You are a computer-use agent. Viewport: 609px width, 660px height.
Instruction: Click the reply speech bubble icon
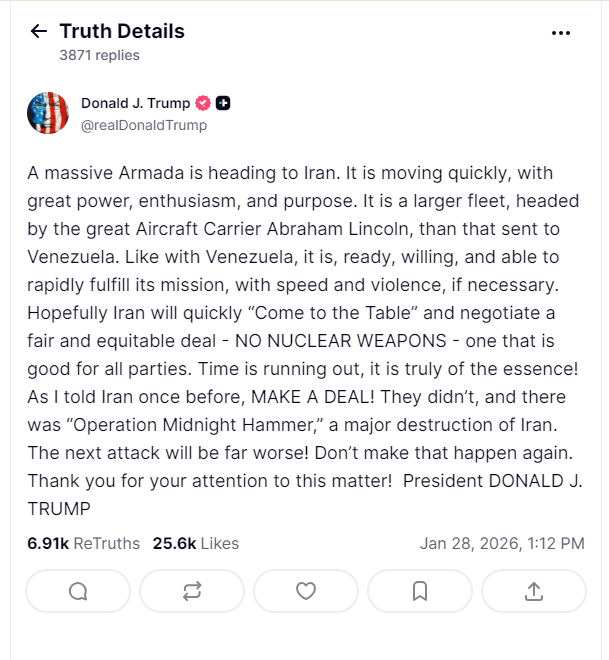pyautogui.click(x=78, y=591)
